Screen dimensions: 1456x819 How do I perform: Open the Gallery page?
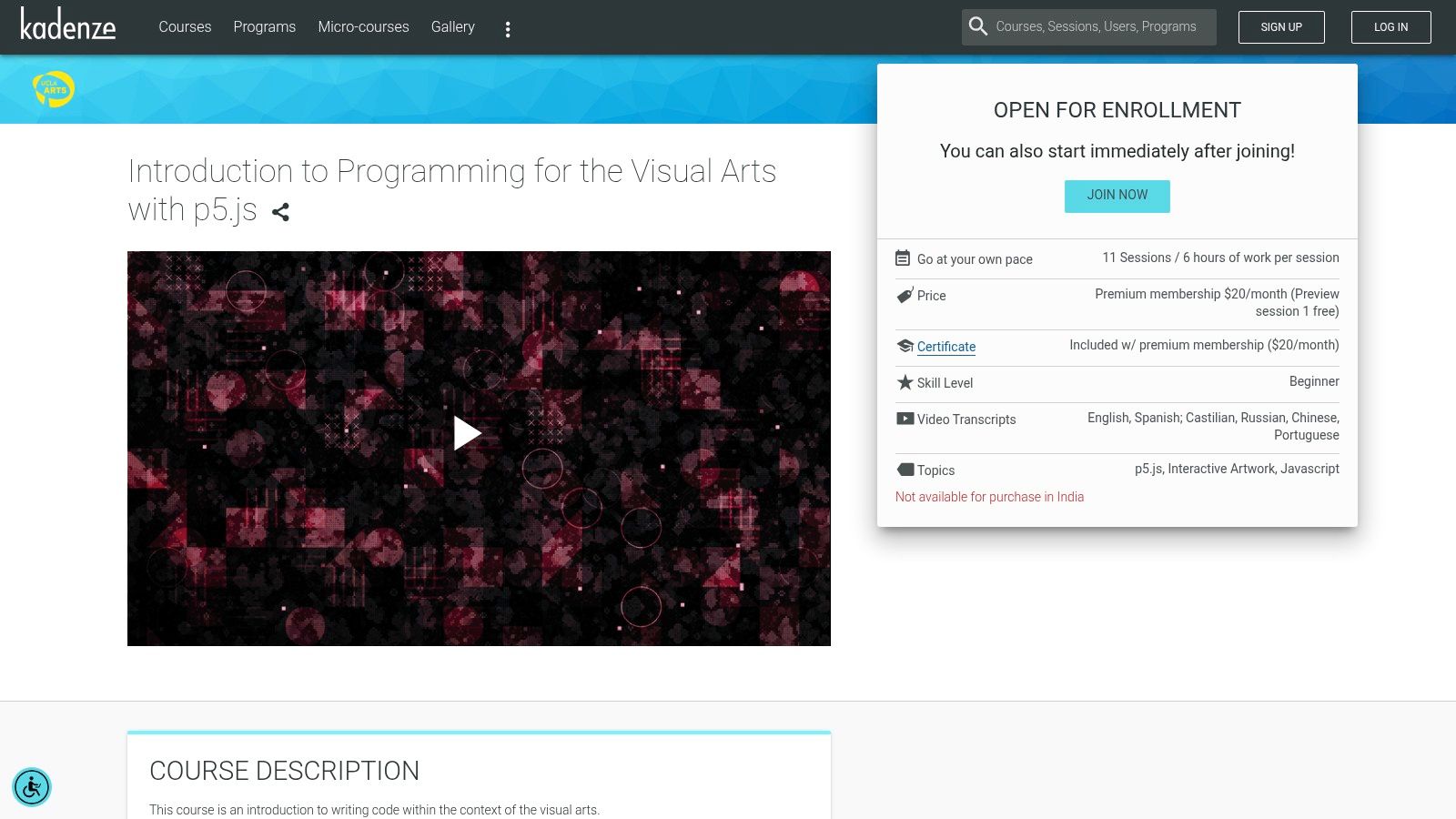(x=453, y=27)
